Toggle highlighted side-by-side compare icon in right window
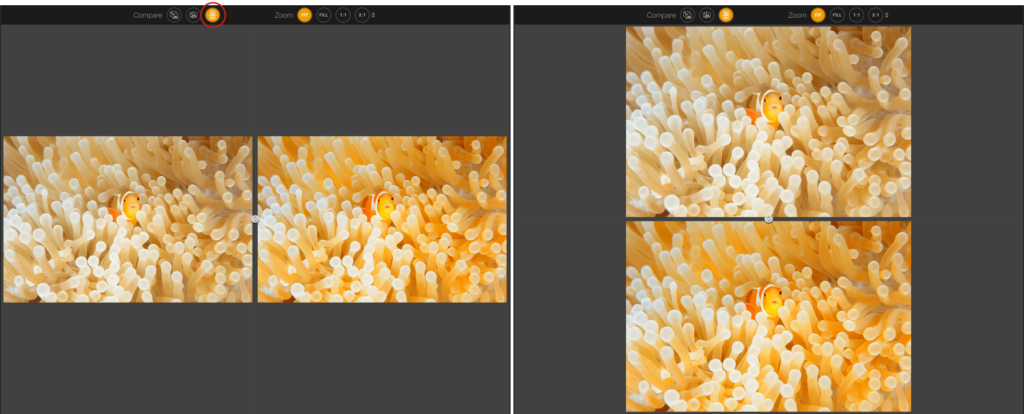This screenshot has height=414, width=1024. 726,15
